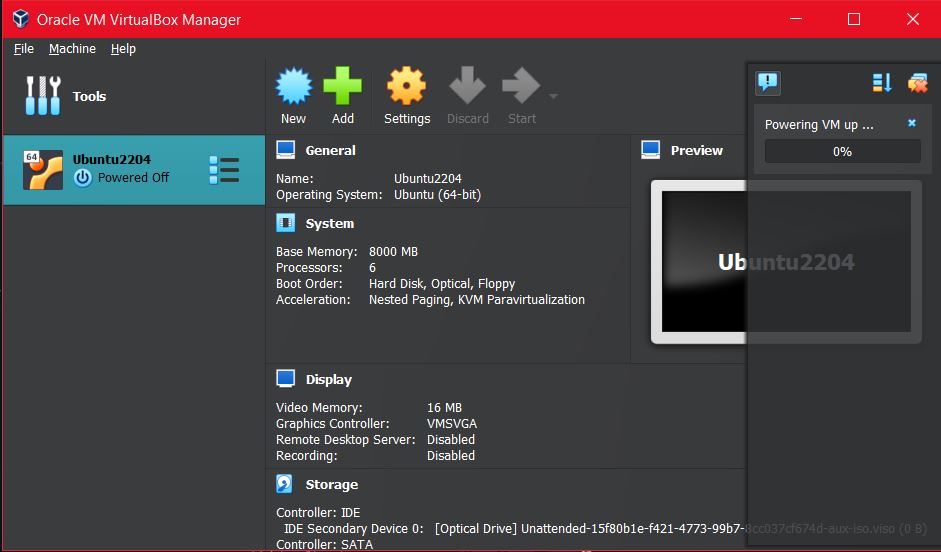
Task: Click the System section heading
Action: tap(329, 224)
